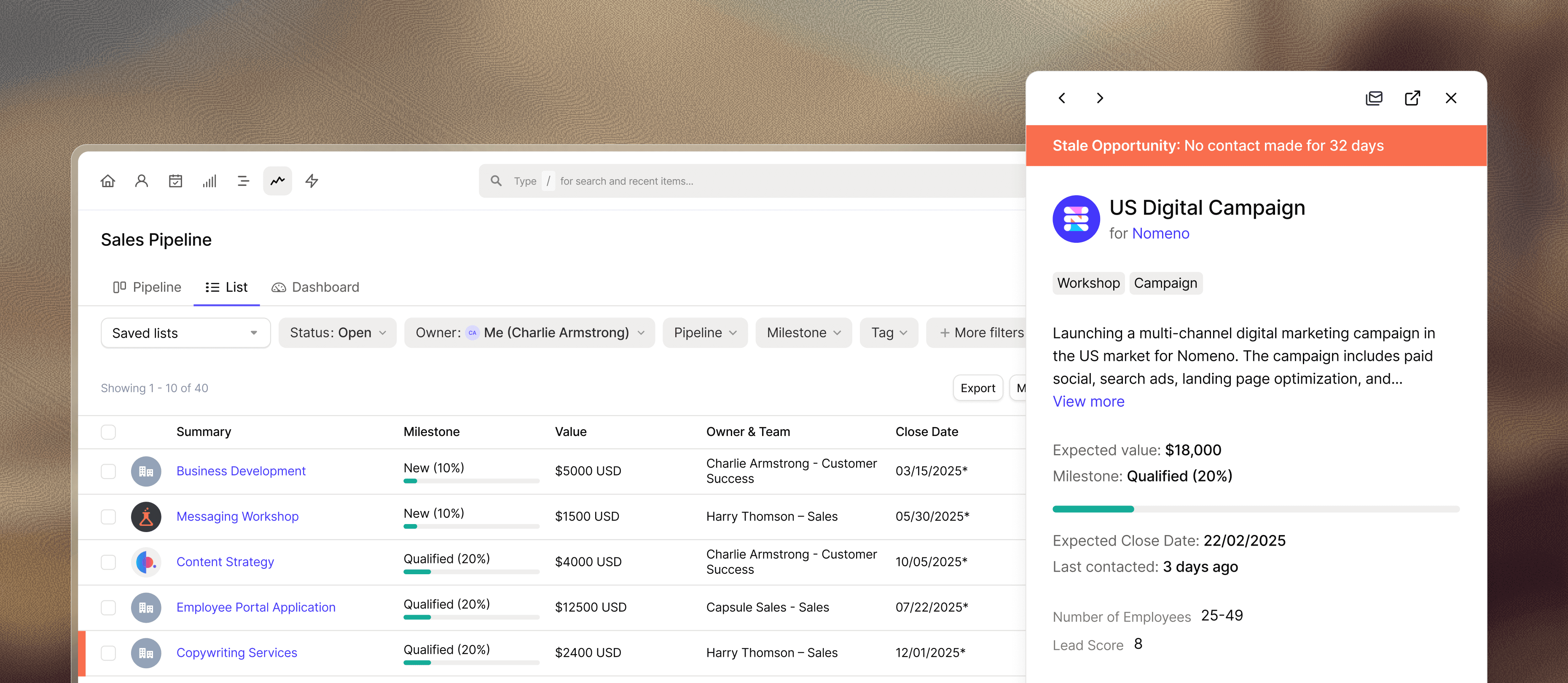Switch to the Pipeline view tab

coord(147,287)
